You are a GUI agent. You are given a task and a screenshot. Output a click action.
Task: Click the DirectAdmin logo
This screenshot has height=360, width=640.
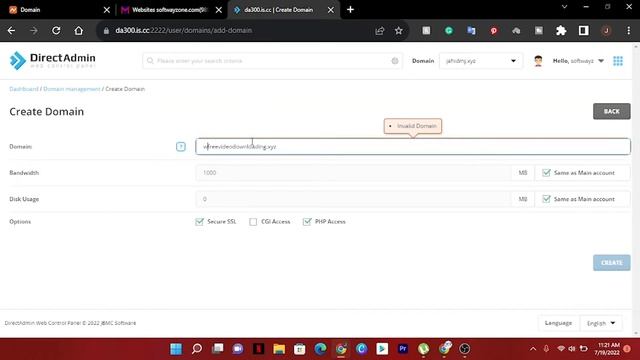click(x=53, y=60)
